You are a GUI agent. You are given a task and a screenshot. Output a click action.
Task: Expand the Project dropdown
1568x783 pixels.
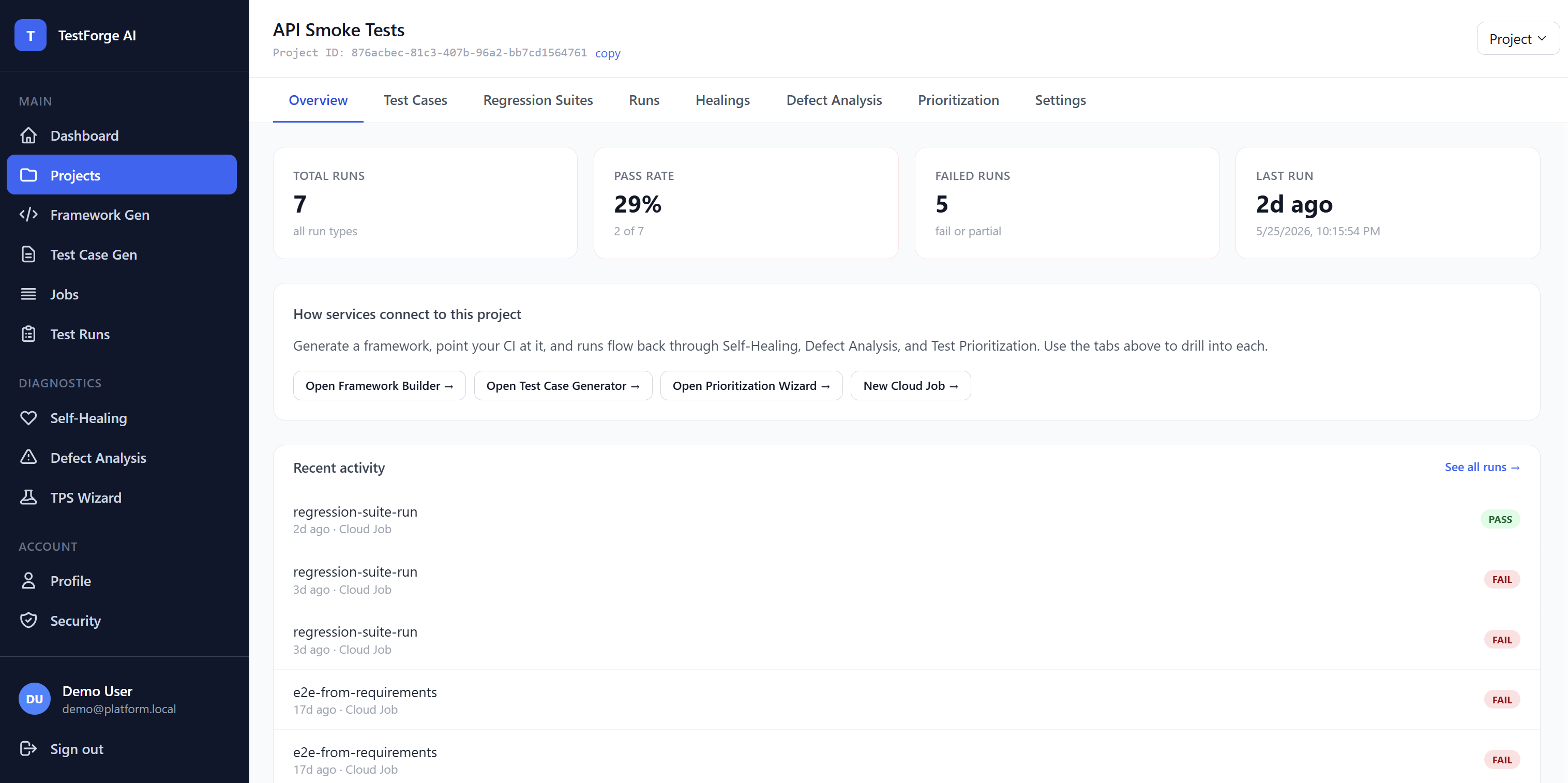click(x=1517, y=39)
